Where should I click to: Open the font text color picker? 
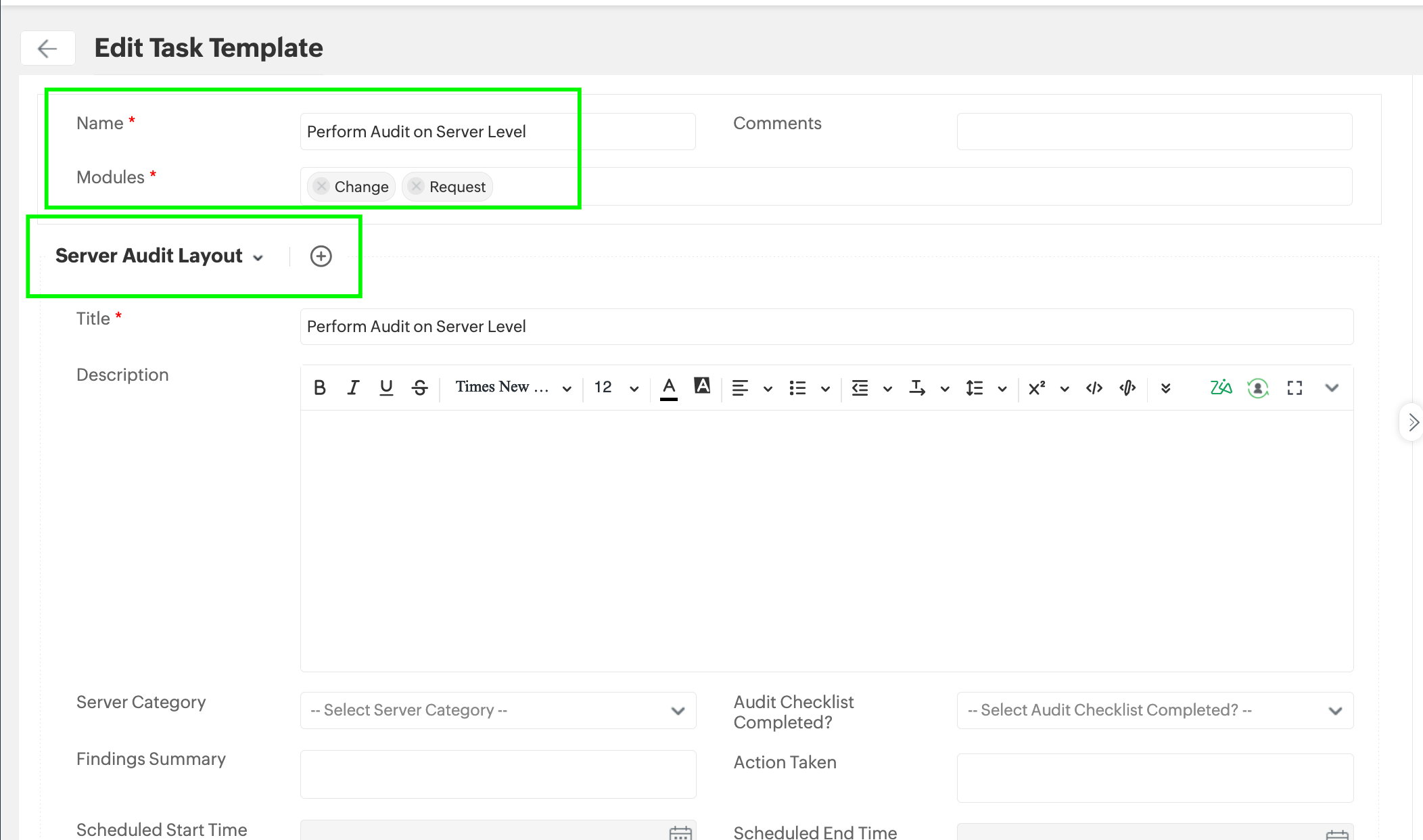[669, 388]
